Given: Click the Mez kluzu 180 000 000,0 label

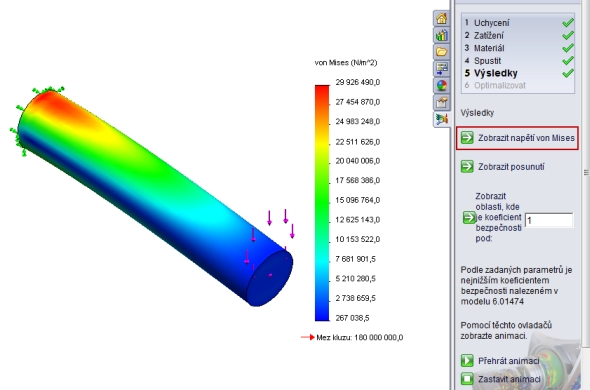Looking at the screenshot, I should 359,337.
